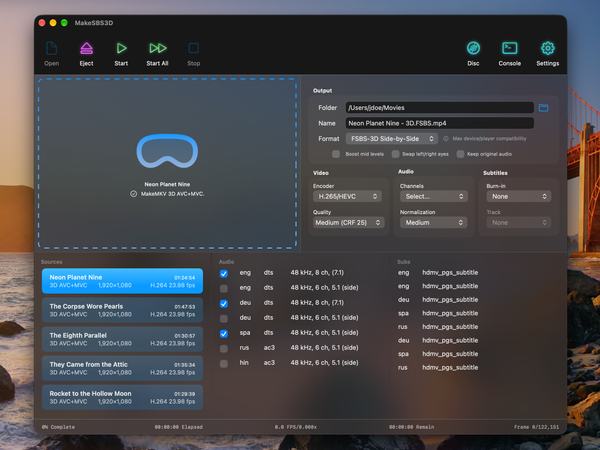Select the Neon Planet Nine source

122,281
